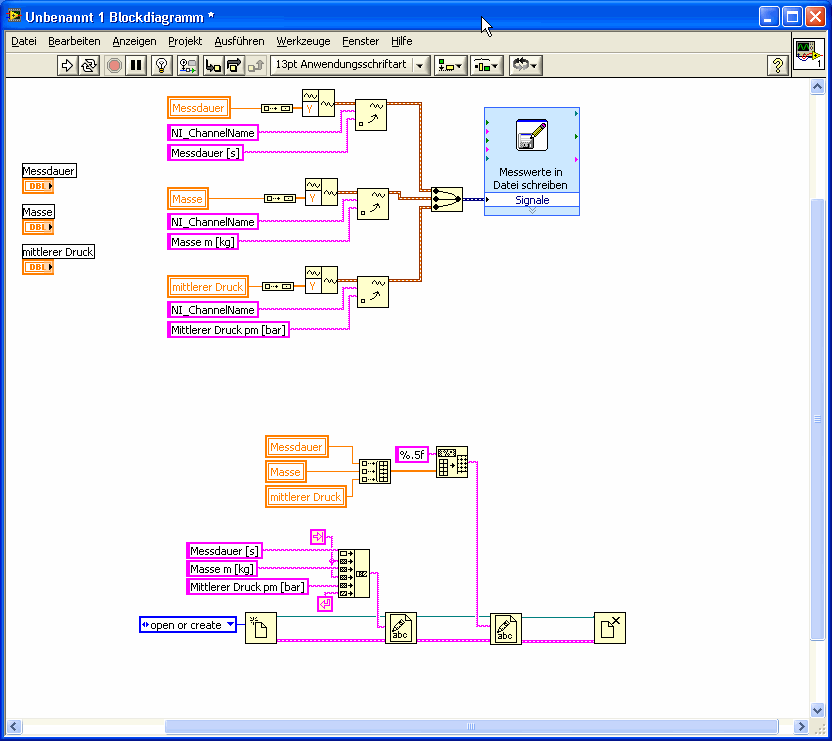832x741 pixels.
Task: Click vertical scrollbar down arrow
Action: (x=817, y=710)
